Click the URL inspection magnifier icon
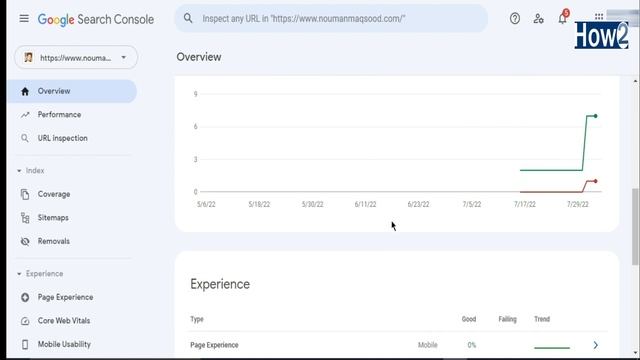 click(x=25, y=138)
